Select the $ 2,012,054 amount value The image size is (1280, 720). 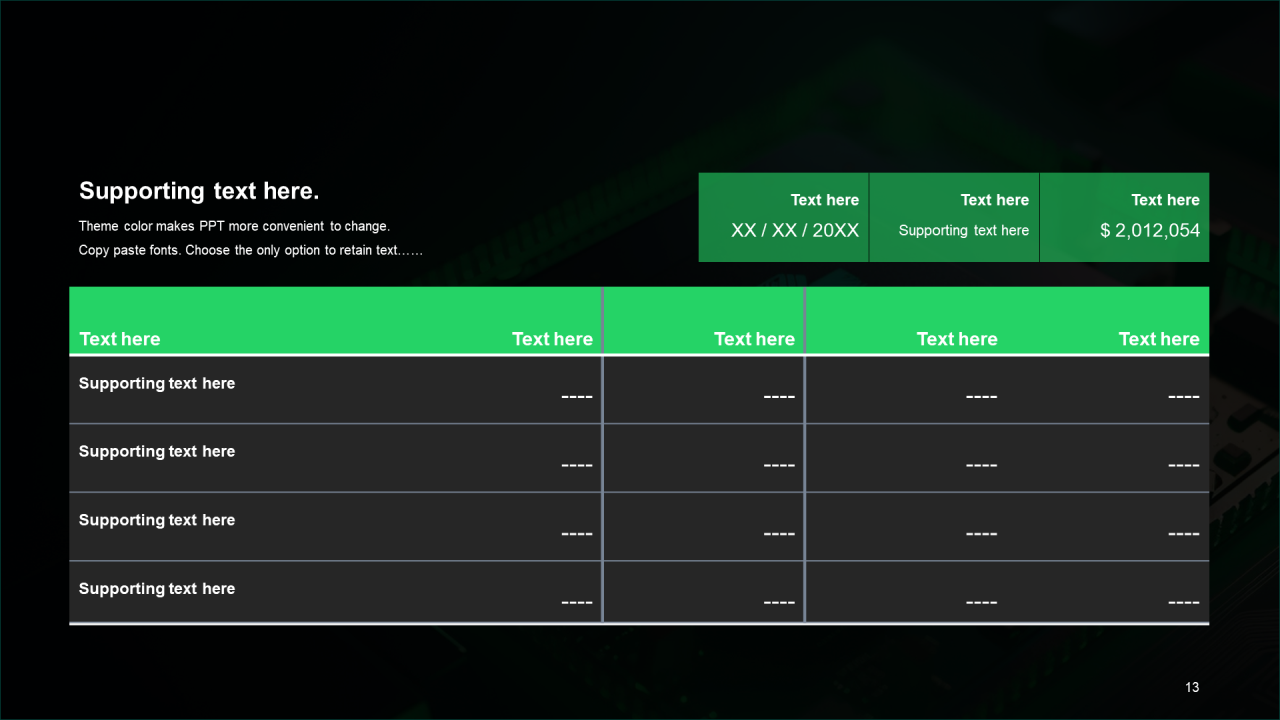point(1149,230)
